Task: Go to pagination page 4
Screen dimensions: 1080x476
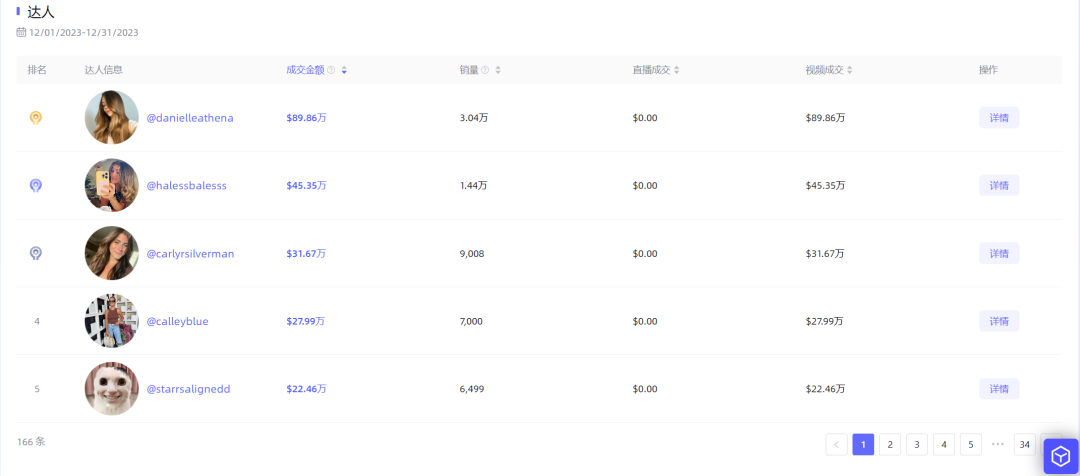Action: pyautogui.click(x=944, y=444)
